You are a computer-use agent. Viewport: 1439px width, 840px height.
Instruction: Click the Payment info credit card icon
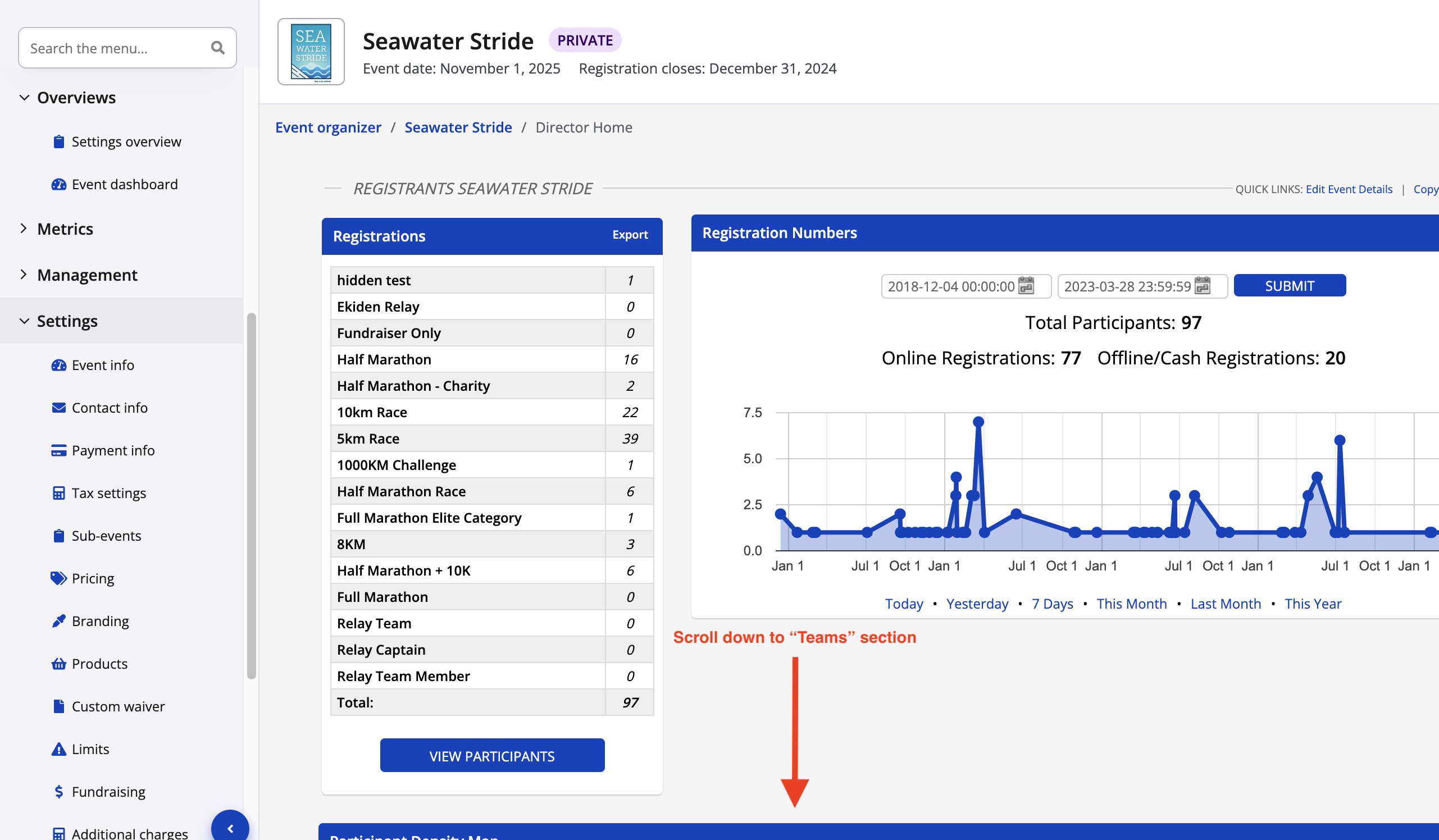coord(58,450)
